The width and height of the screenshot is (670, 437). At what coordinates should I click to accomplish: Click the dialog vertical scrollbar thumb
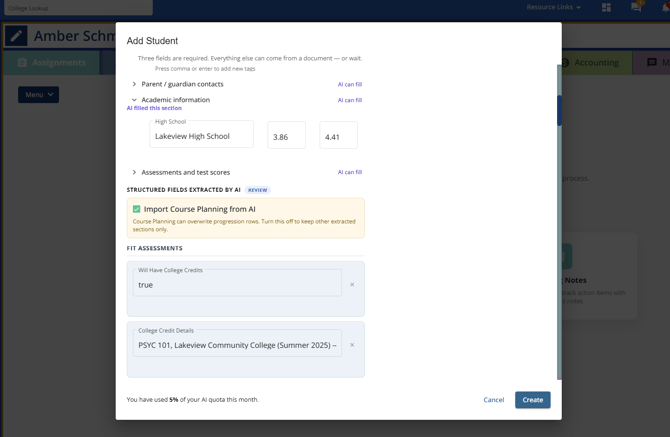coord(559,111)
